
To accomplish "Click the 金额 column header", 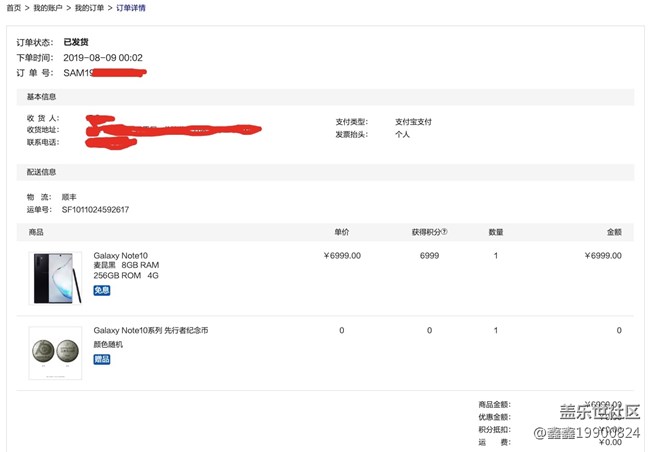I will coord(613,232).
